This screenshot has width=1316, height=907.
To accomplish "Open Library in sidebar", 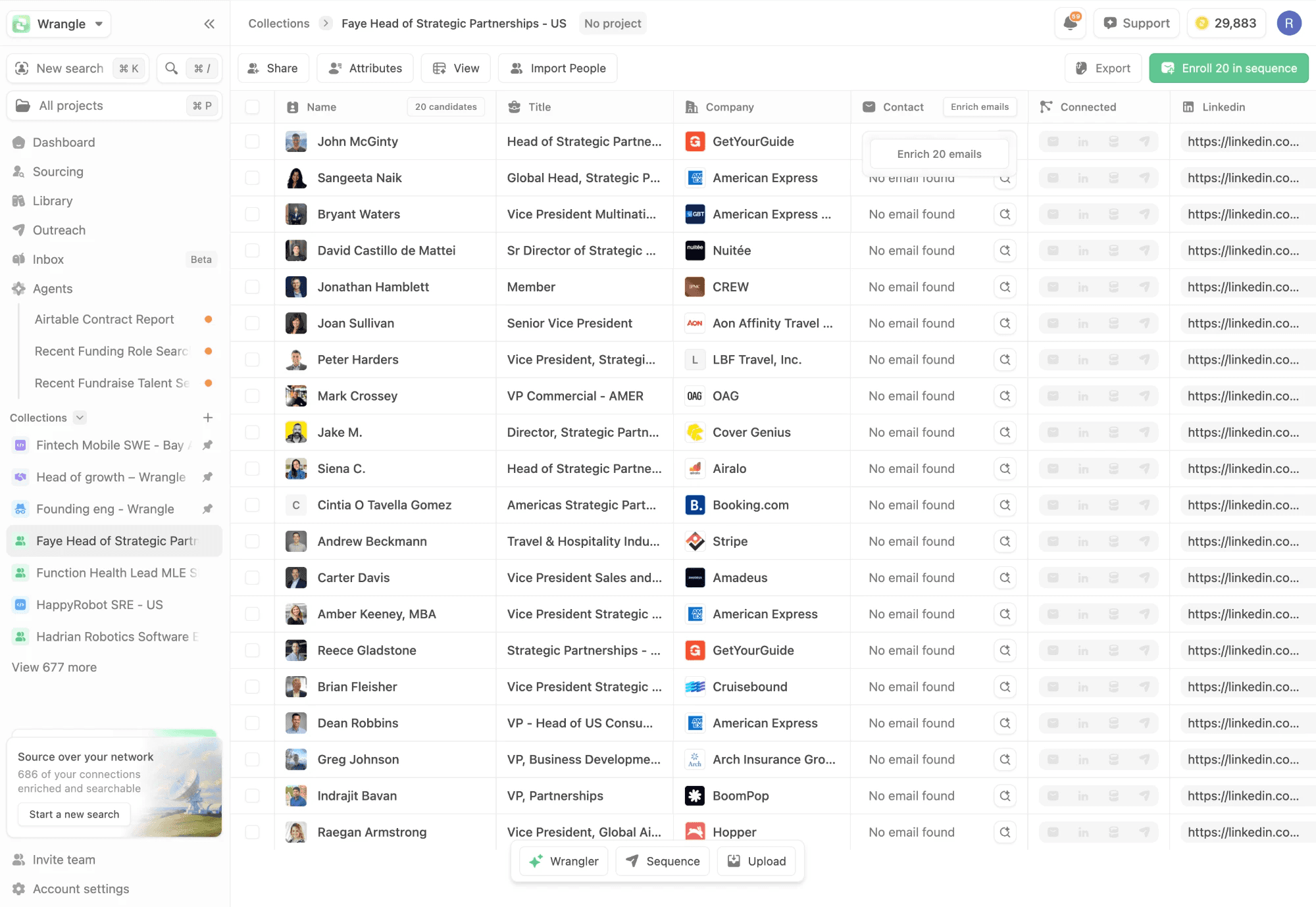I will point(53,201).
